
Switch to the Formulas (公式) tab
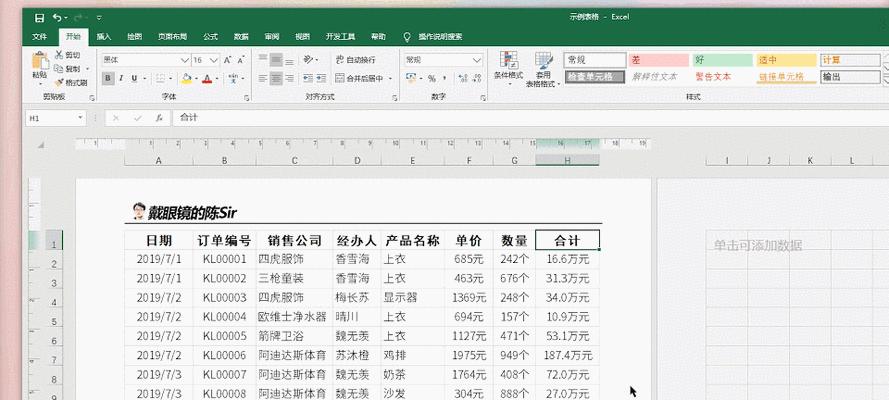pyautogui.click(x=210, y=37)
